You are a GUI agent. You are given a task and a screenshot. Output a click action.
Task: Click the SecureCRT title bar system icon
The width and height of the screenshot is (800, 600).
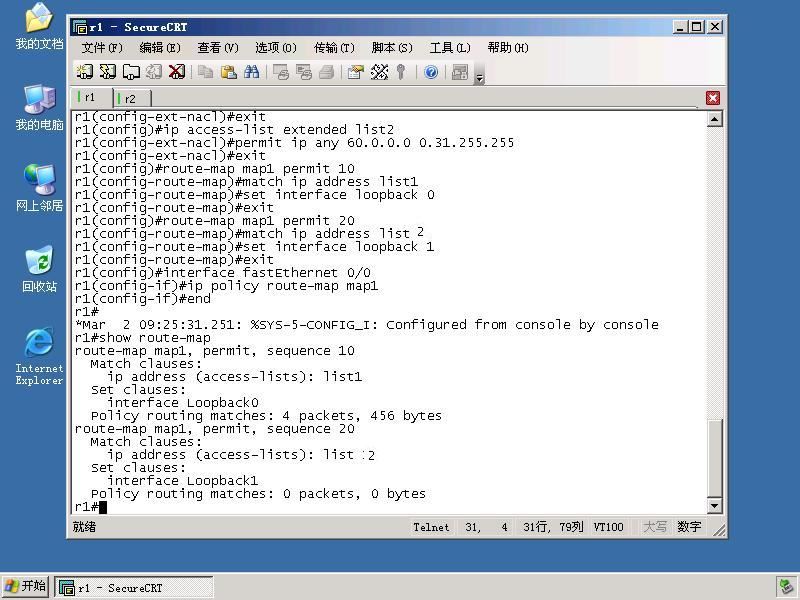pyautogui.click(x=80, y=27)
